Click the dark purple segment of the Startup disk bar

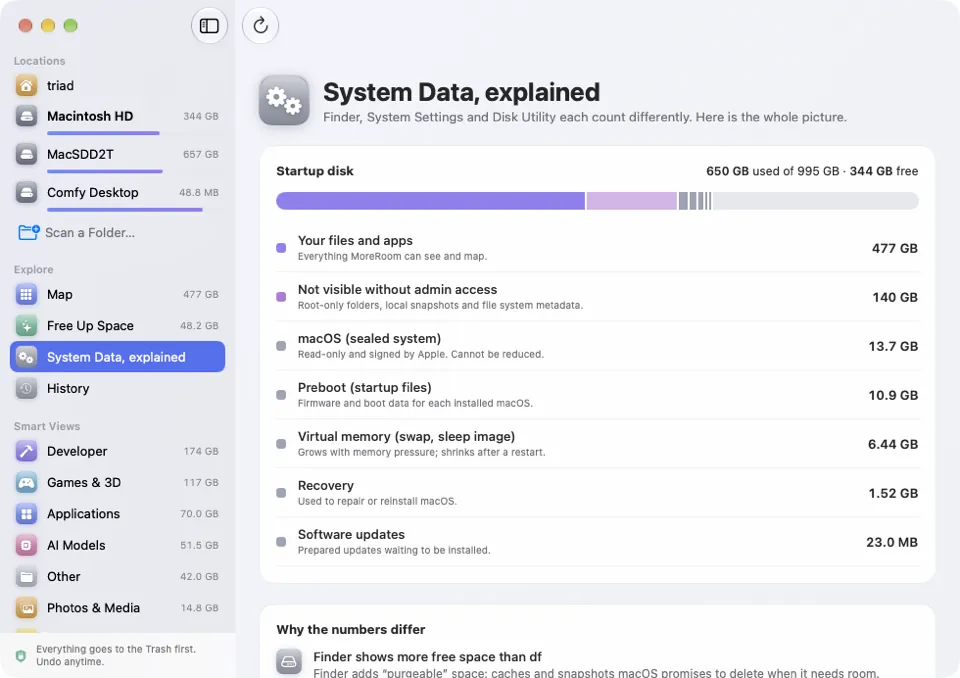coord(430,201)
